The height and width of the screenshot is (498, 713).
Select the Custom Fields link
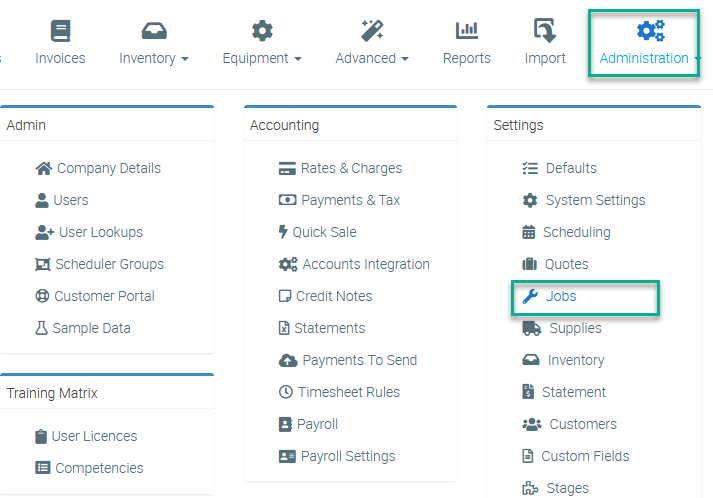point(585,456)
